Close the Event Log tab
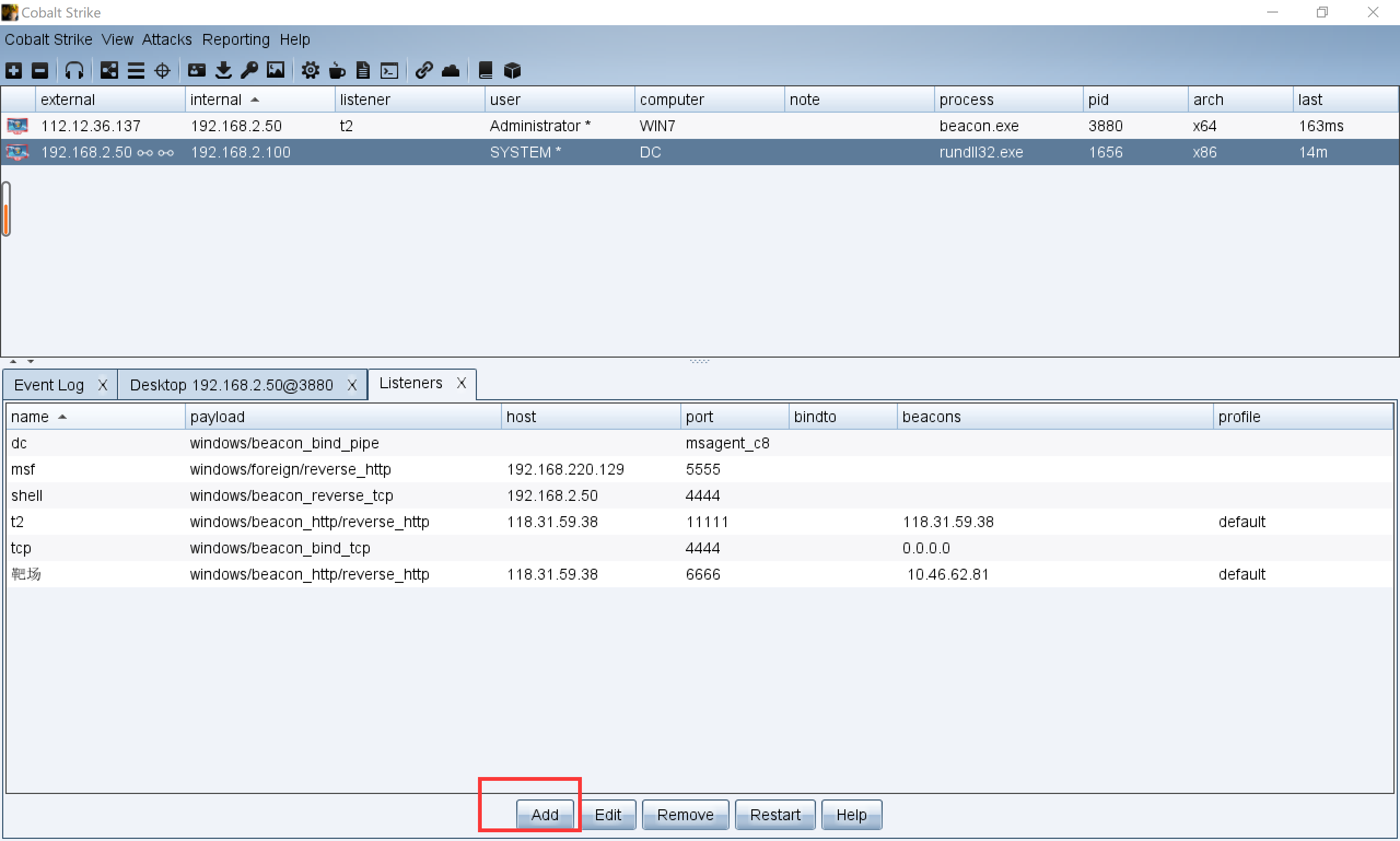The height and width of the screenshot is (841, 1400). 103,385
